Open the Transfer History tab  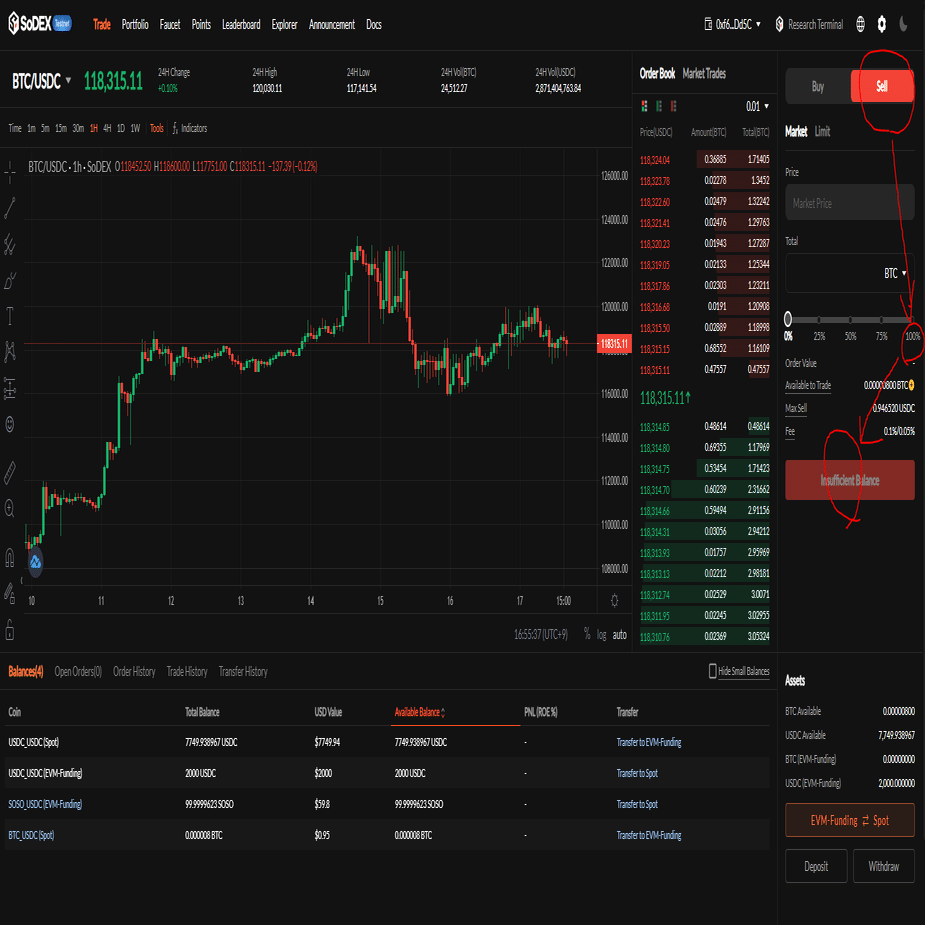click(243, 671)
